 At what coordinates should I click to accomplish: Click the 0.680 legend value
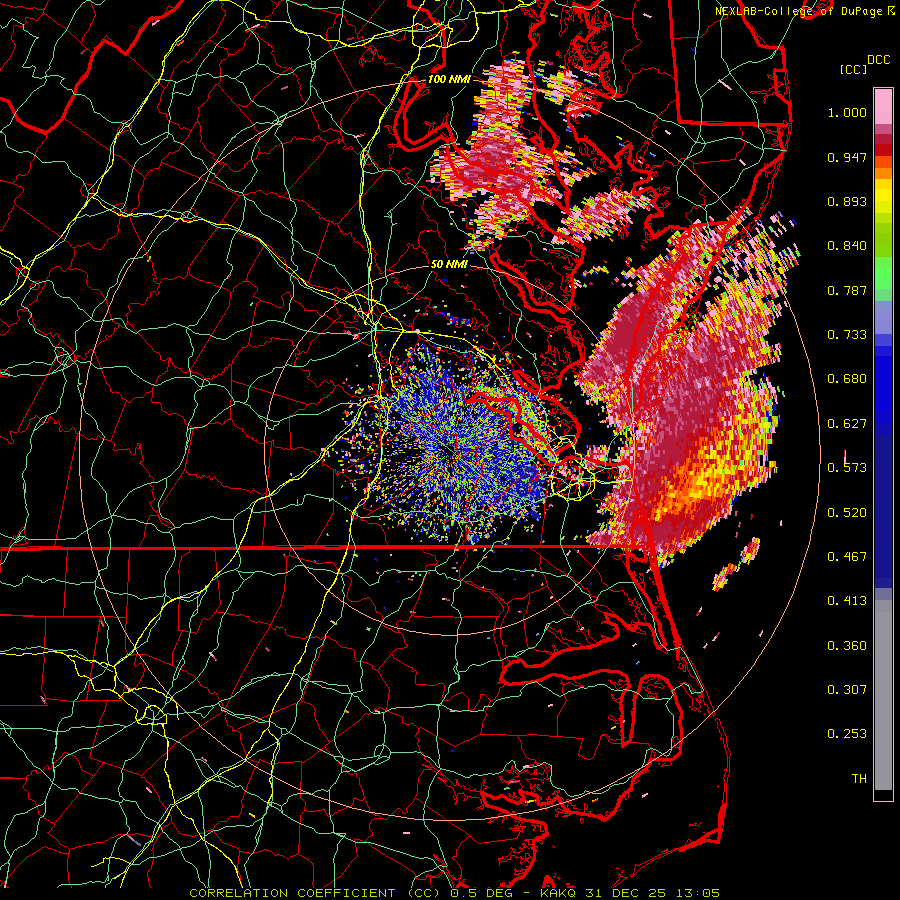tap(847, 379)
